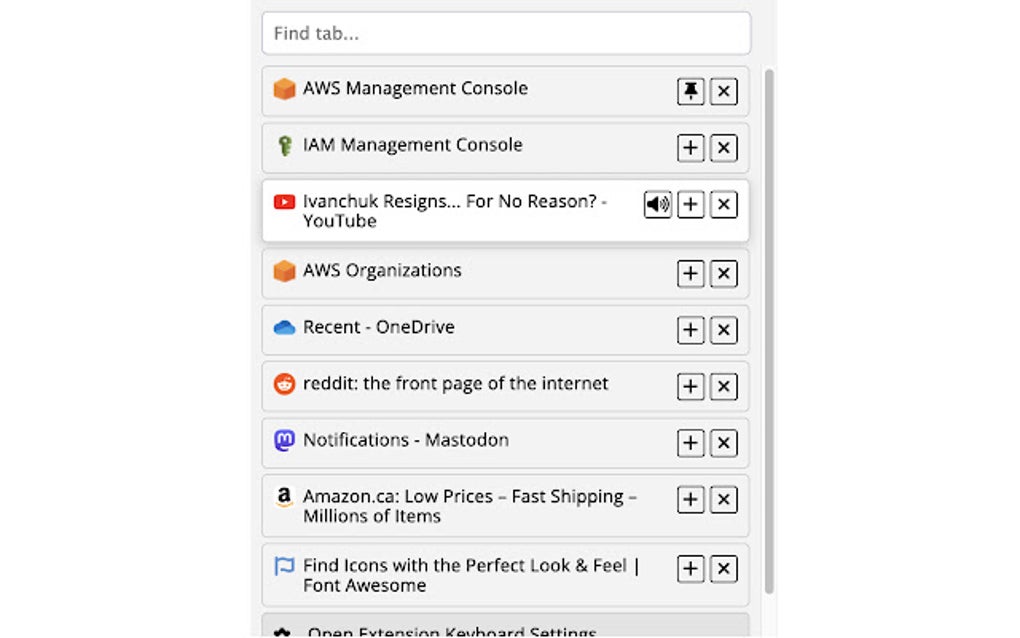
Task: Click the AWS Management Console favicon
Action: (285, 89)
